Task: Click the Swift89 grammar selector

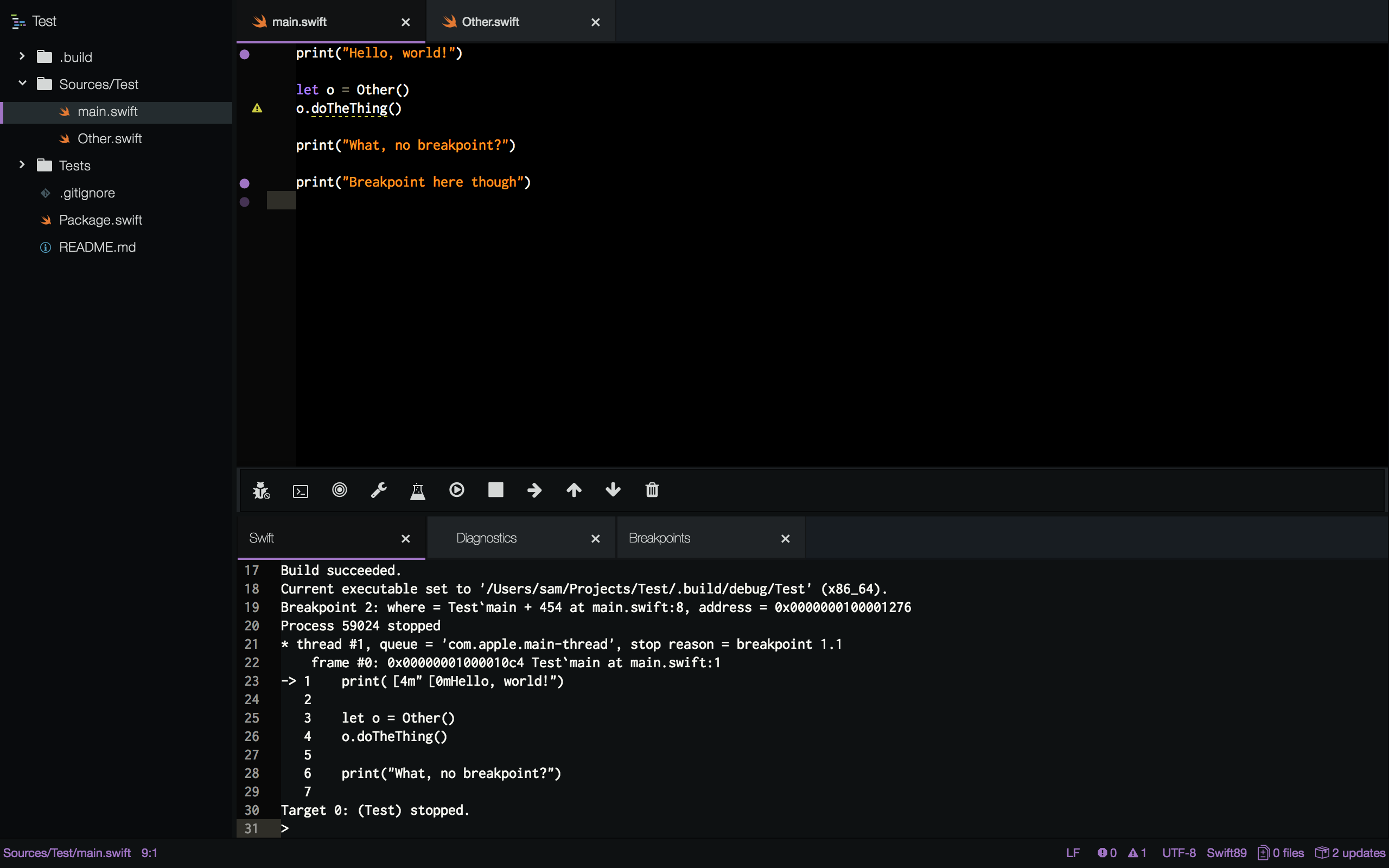Action: pyautogui.click(x=1226, y=853)
